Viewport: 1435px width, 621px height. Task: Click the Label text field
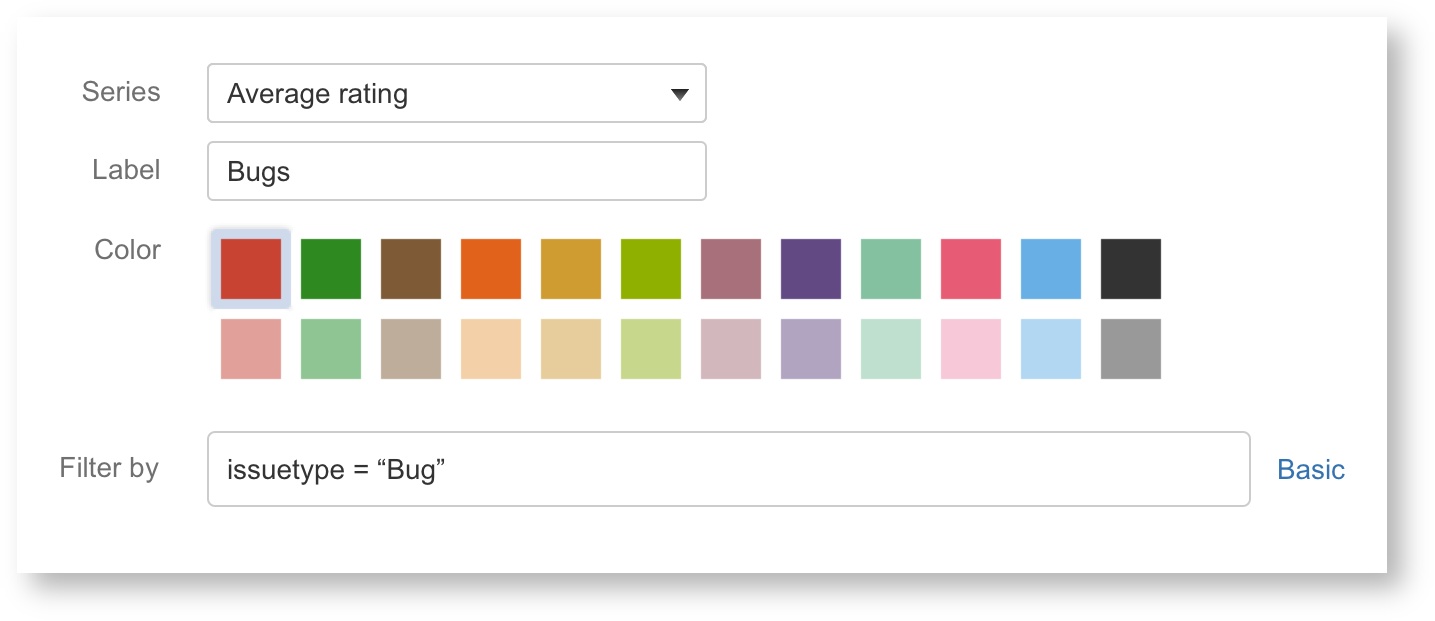[x=456, y=171]
